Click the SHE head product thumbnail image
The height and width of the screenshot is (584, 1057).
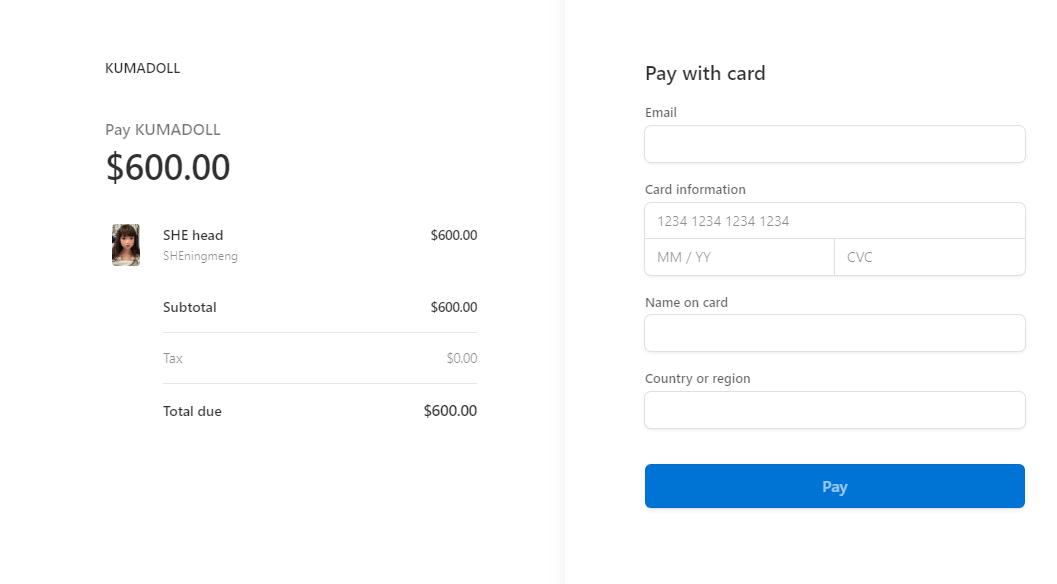pos(126,245)
